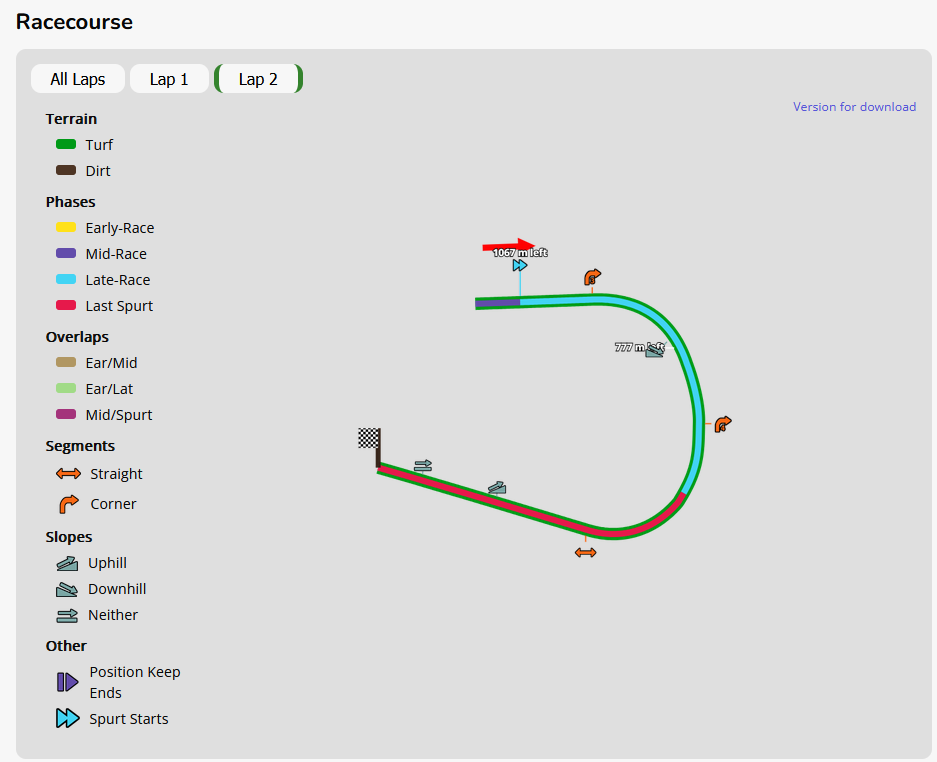
Task: Click the Straight legend icon under Segments
Action: [68, 474]
